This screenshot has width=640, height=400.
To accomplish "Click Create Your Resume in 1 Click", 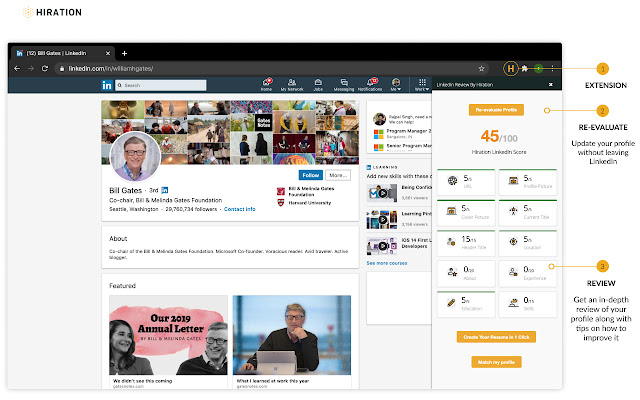I will coord(496,337).
